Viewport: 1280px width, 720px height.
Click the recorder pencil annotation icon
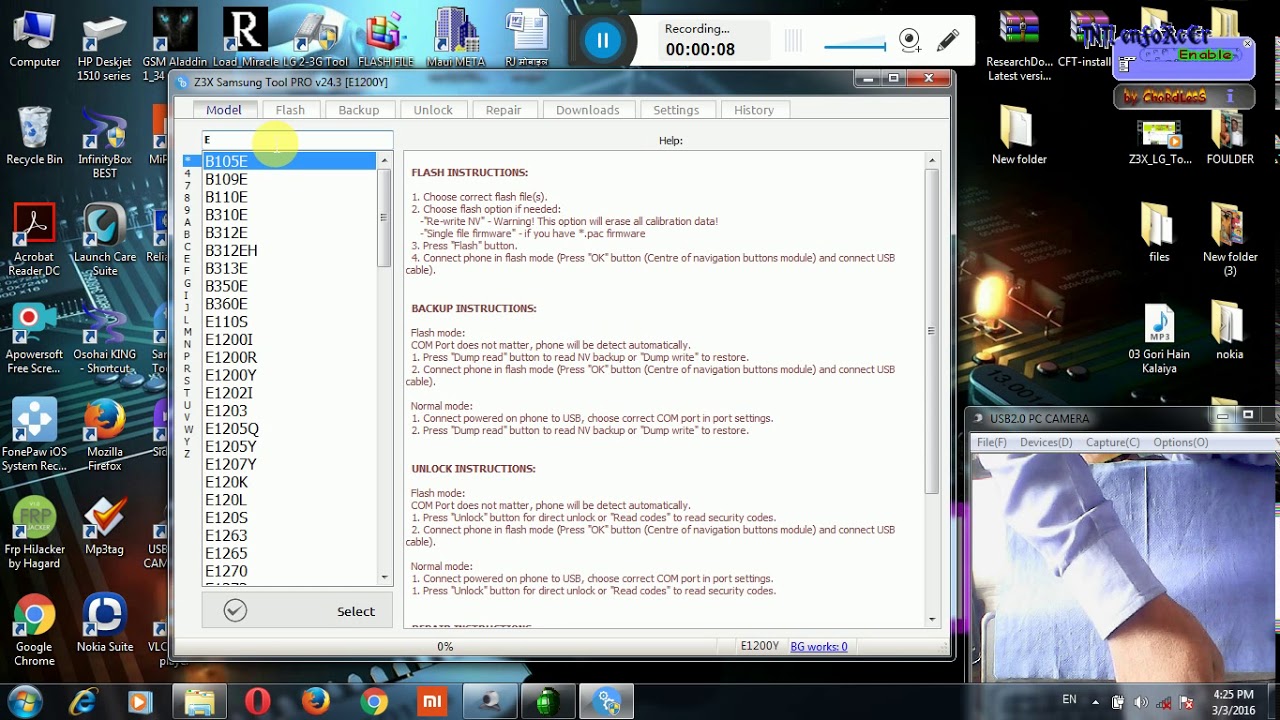(947, 40)
